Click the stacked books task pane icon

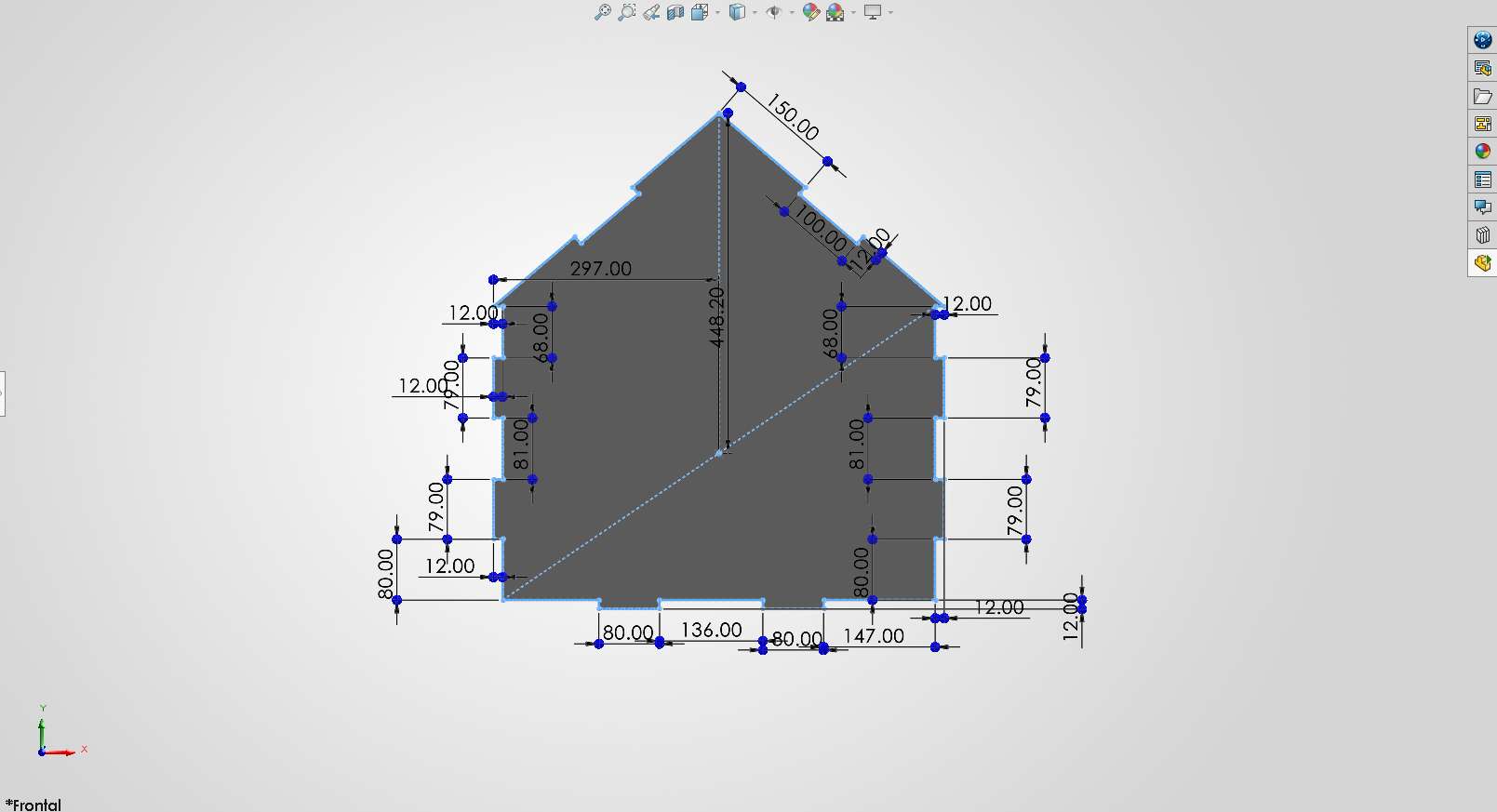(x=1483, y=235)
